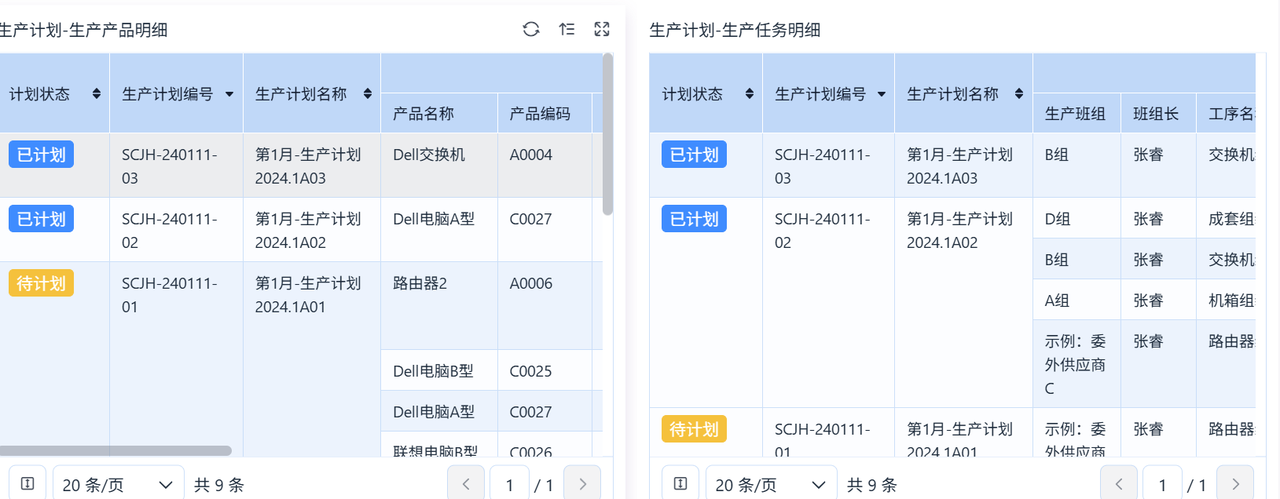Click 已计划 tag of SCJH-240111-03 in 生产任务明细
The height and width of the screenshot is (499, 1280).
pyautogui.click(x=694, y=155)
